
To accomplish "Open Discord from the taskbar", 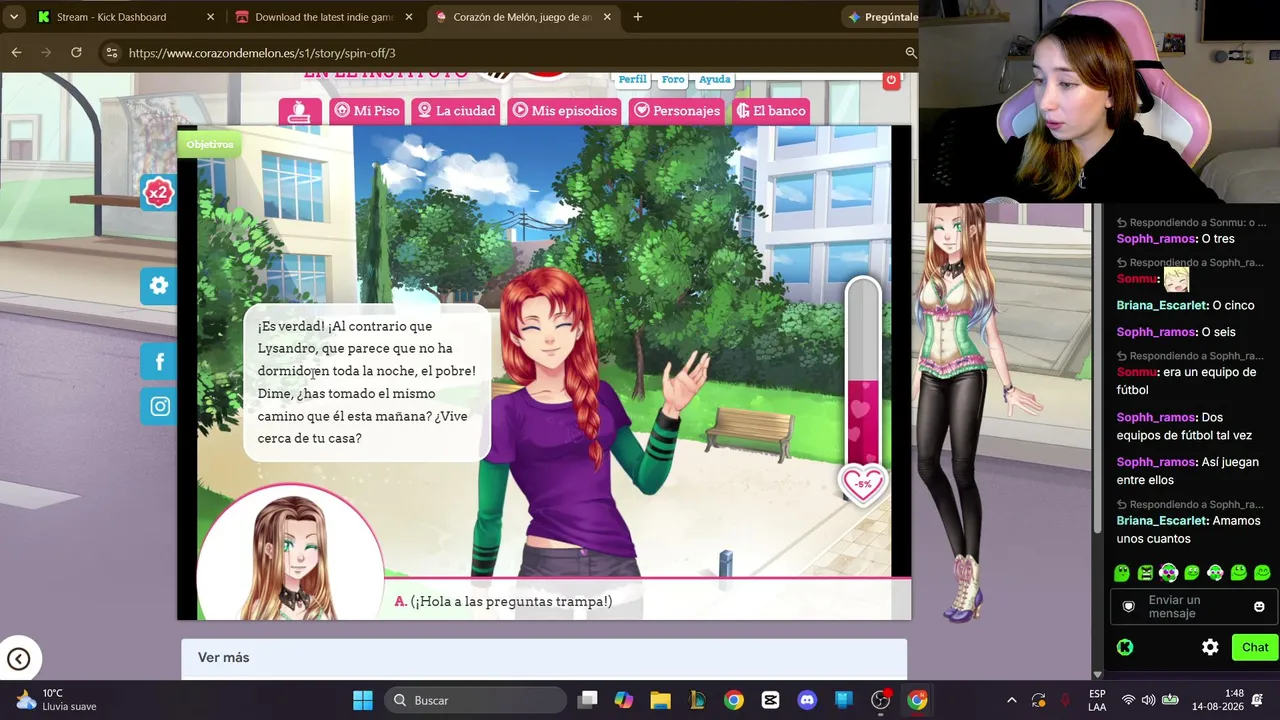I will click(807, 700).
